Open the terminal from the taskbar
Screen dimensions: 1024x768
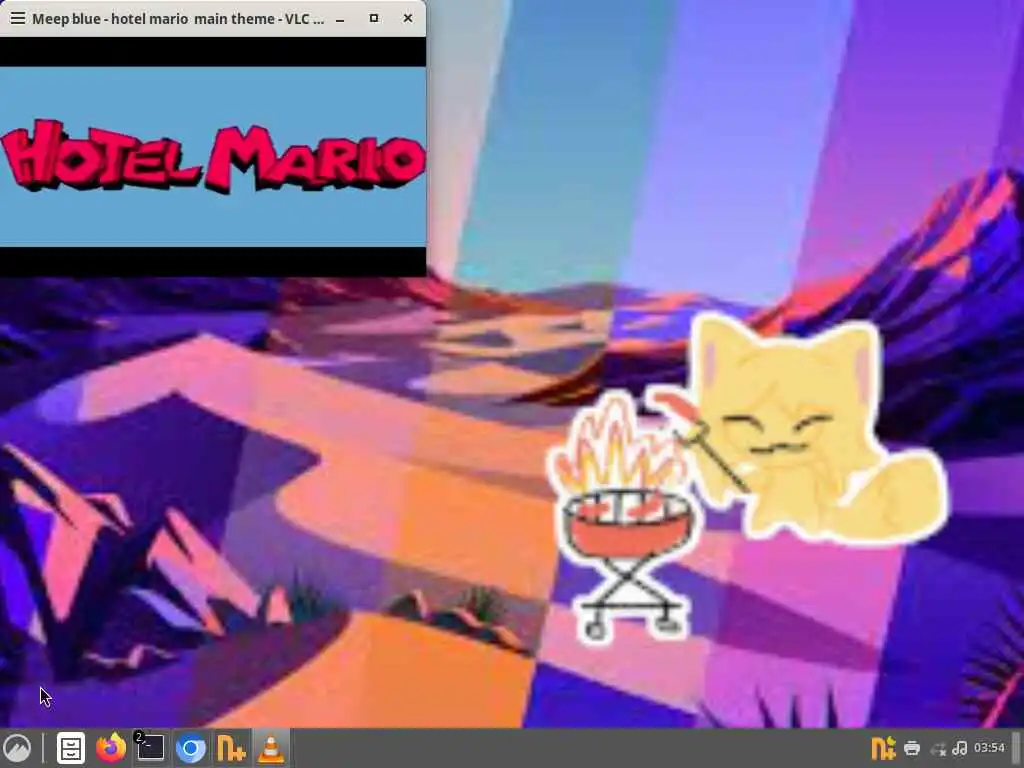point(150,748)
